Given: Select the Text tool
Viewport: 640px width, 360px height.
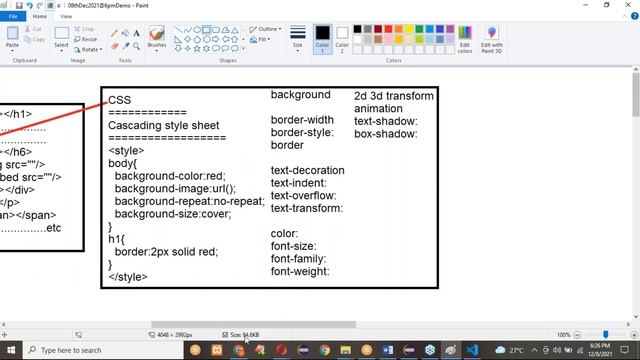Looking at the screenshot, I should pyautogui.click(x=136, y=33).
